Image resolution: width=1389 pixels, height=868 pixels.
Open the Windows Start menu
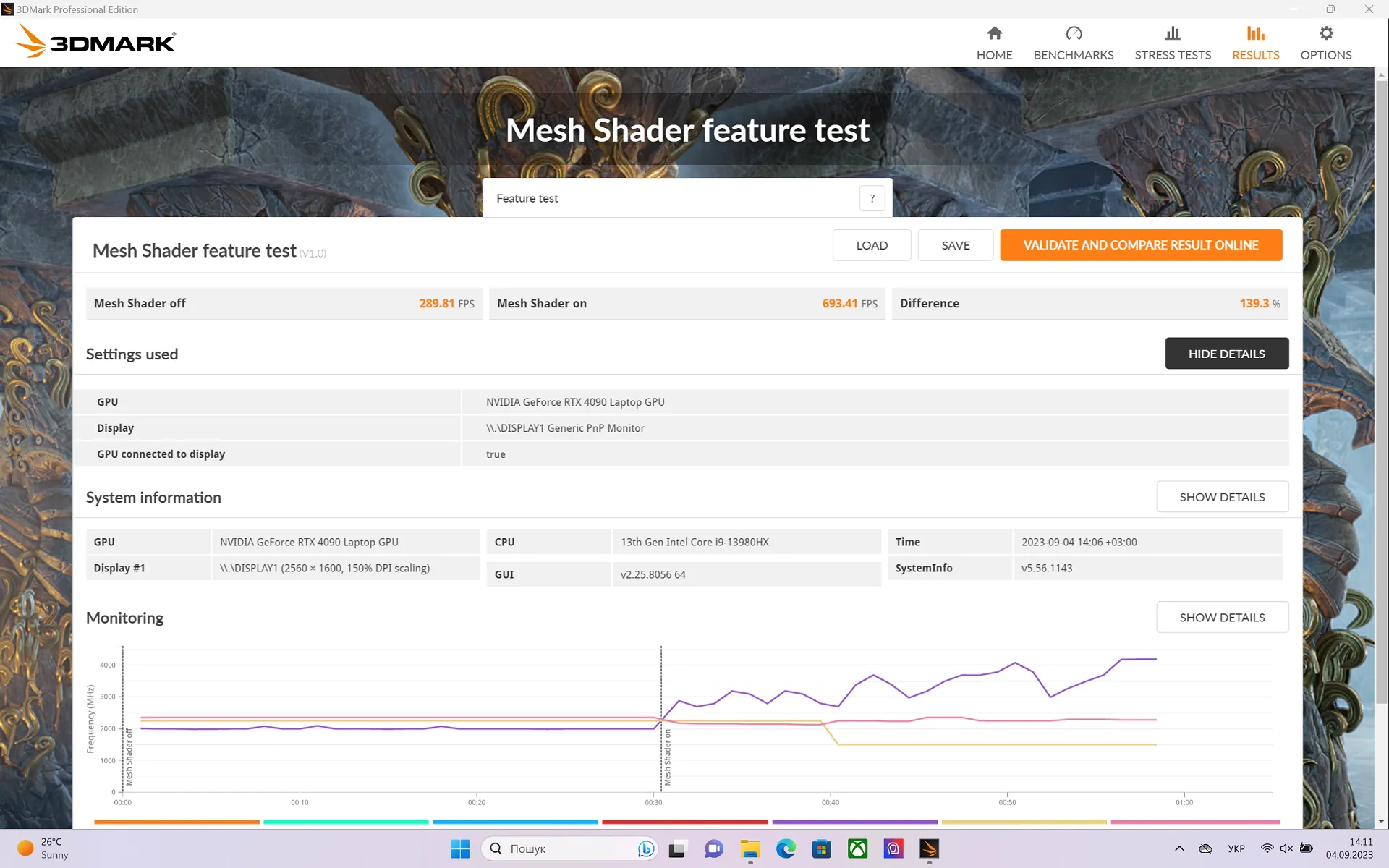[x=460, y=848]
